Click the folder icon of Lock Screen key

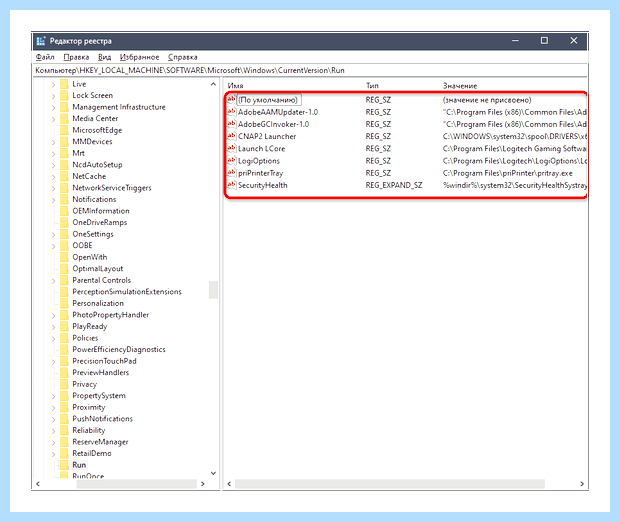[x=64, y=95]
